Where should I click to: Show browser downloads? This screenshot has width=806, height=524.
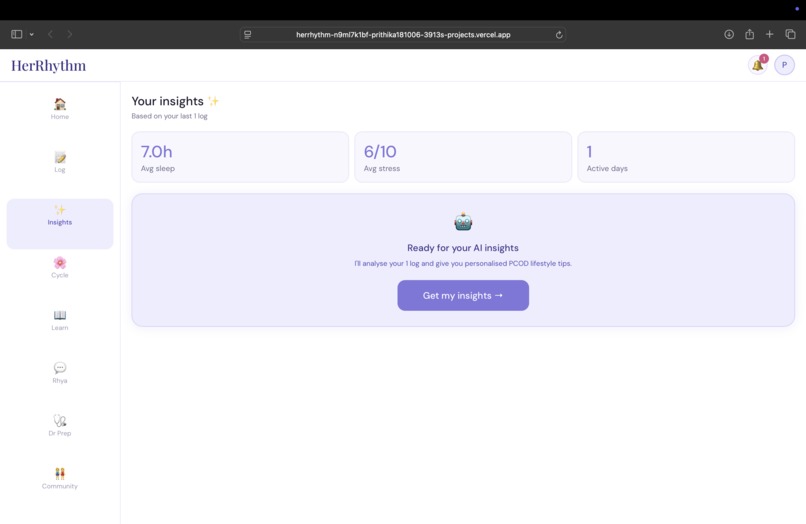[729, 34]
